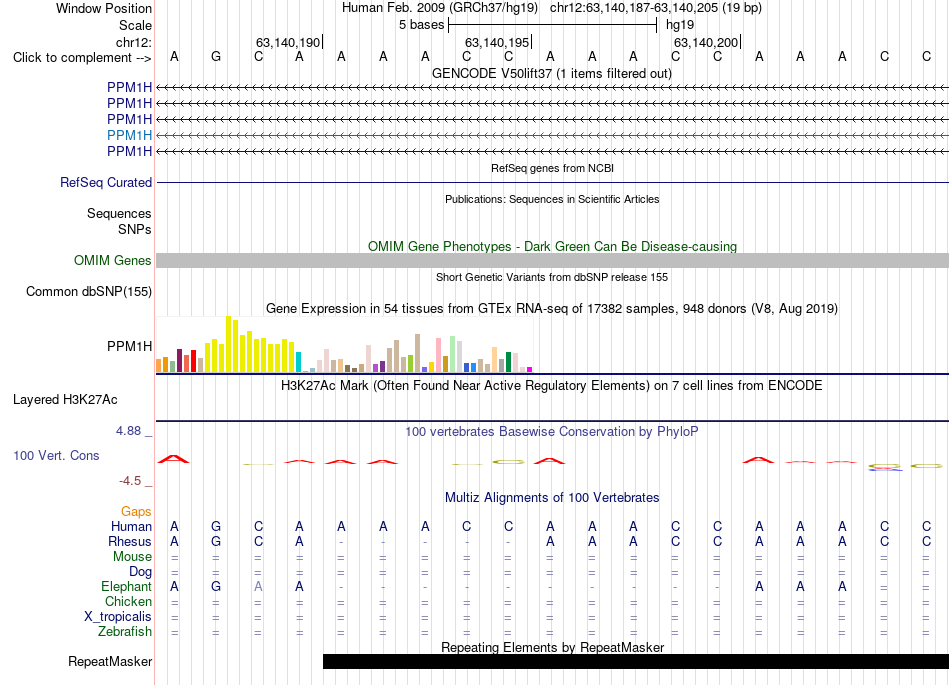The image size is (950, 685).
Task: Click 'Human Feb. 2009 (GRCh37/hg19)' assembly text
Action: [x=440, y=8]
